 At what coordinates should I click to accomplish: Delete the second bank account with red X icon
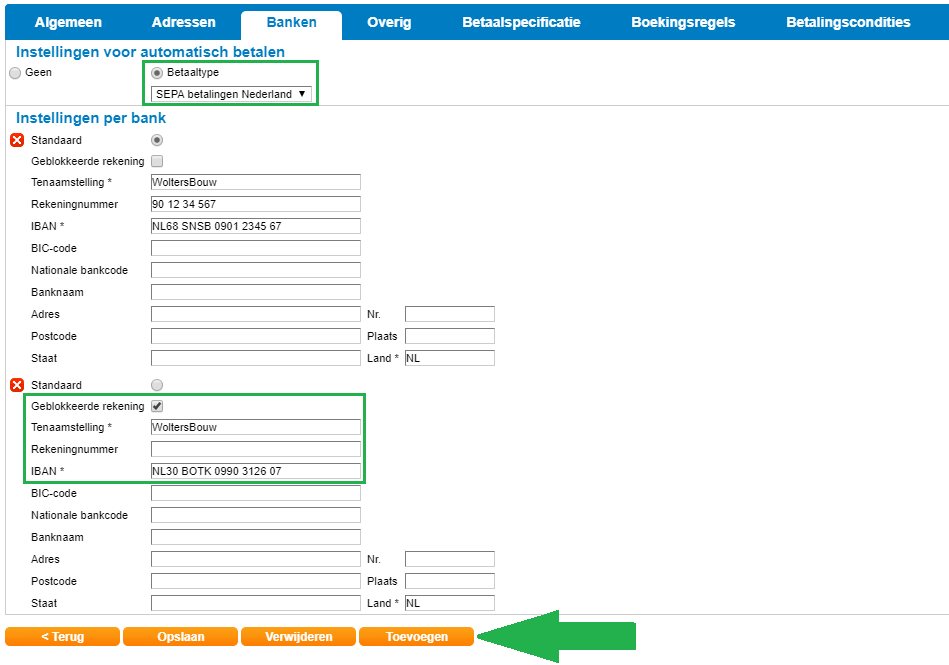click(x=16, y=385)
